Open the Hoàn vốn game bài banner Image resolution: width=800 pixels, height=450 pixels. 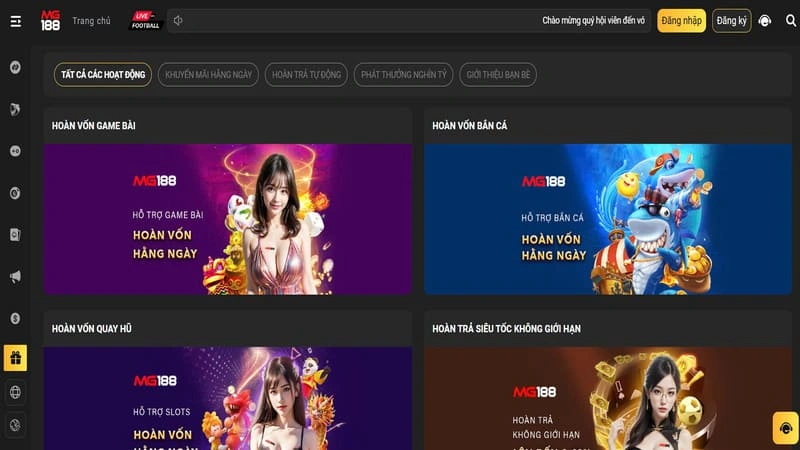coord(228,219)
